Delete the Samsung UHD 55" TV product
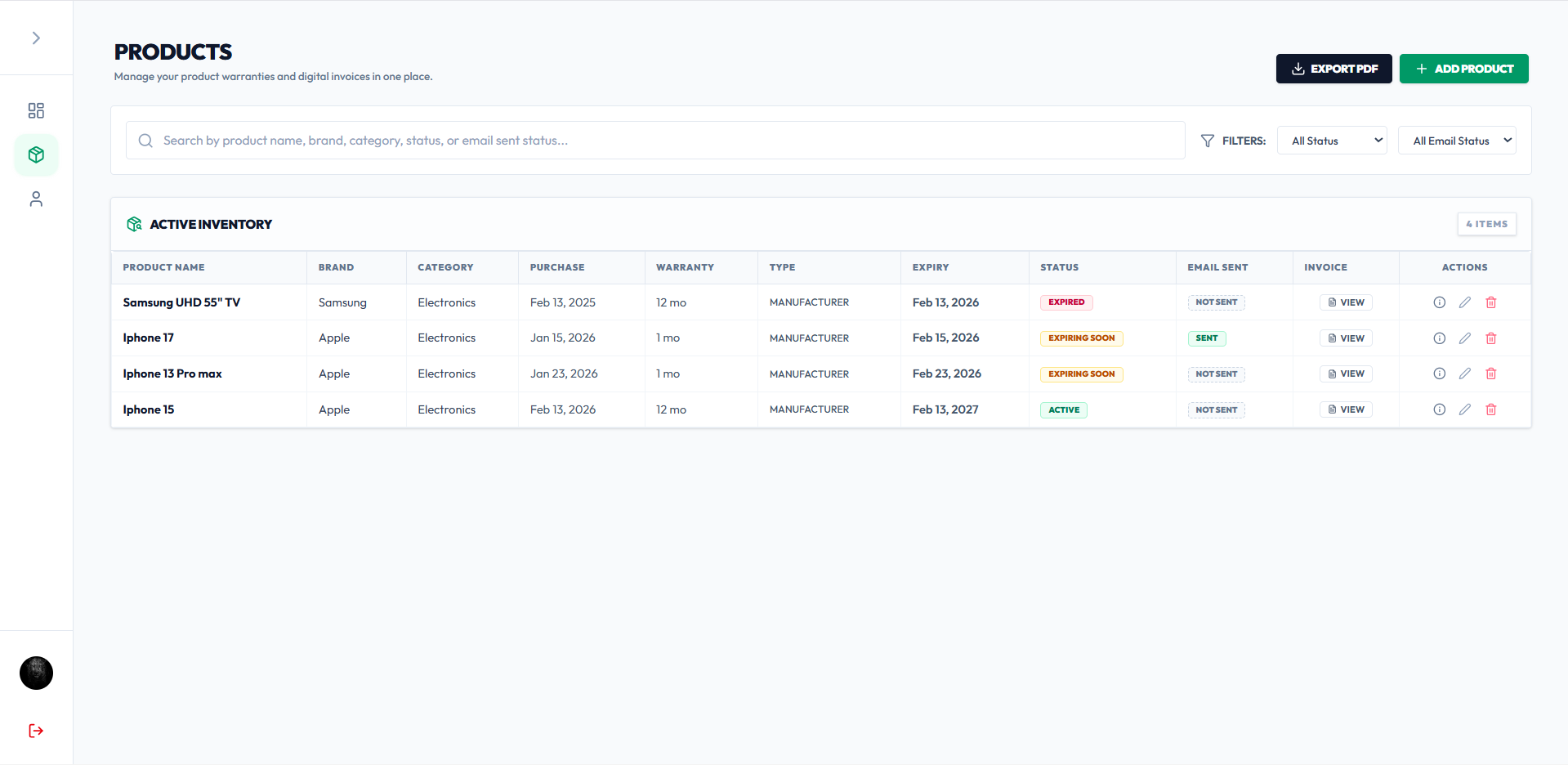This screenshot has width=1568, height=765. pos(1491,302)
